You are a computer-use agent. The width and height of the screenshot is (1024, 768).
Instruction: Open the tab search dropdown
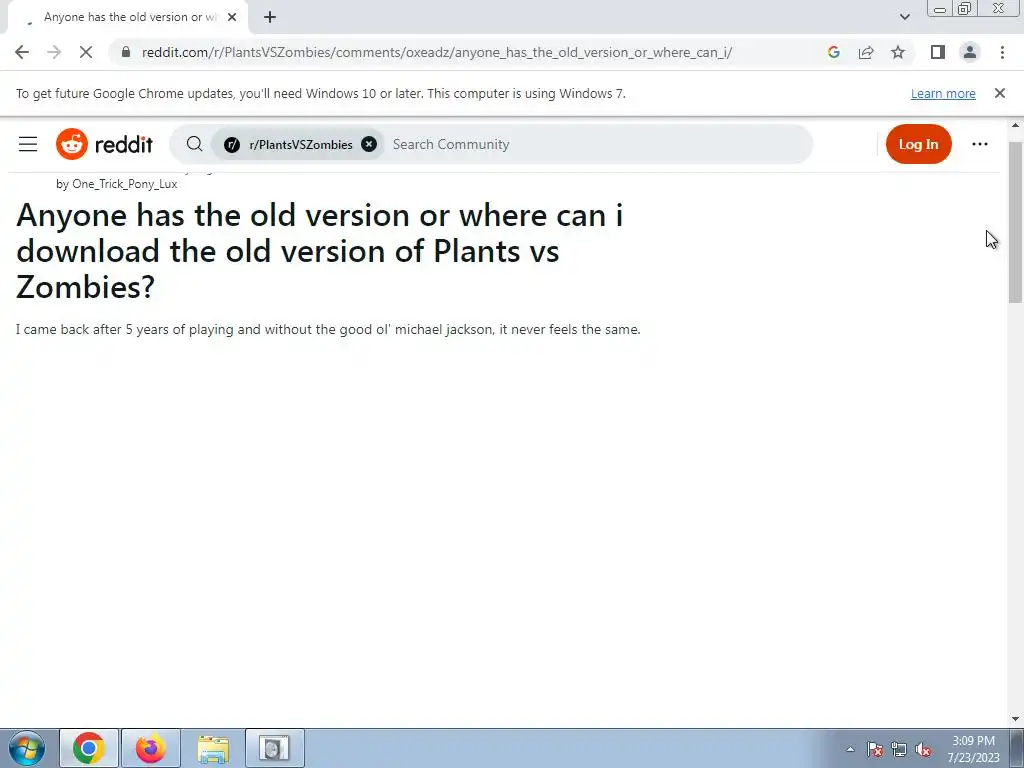(904, 17)
